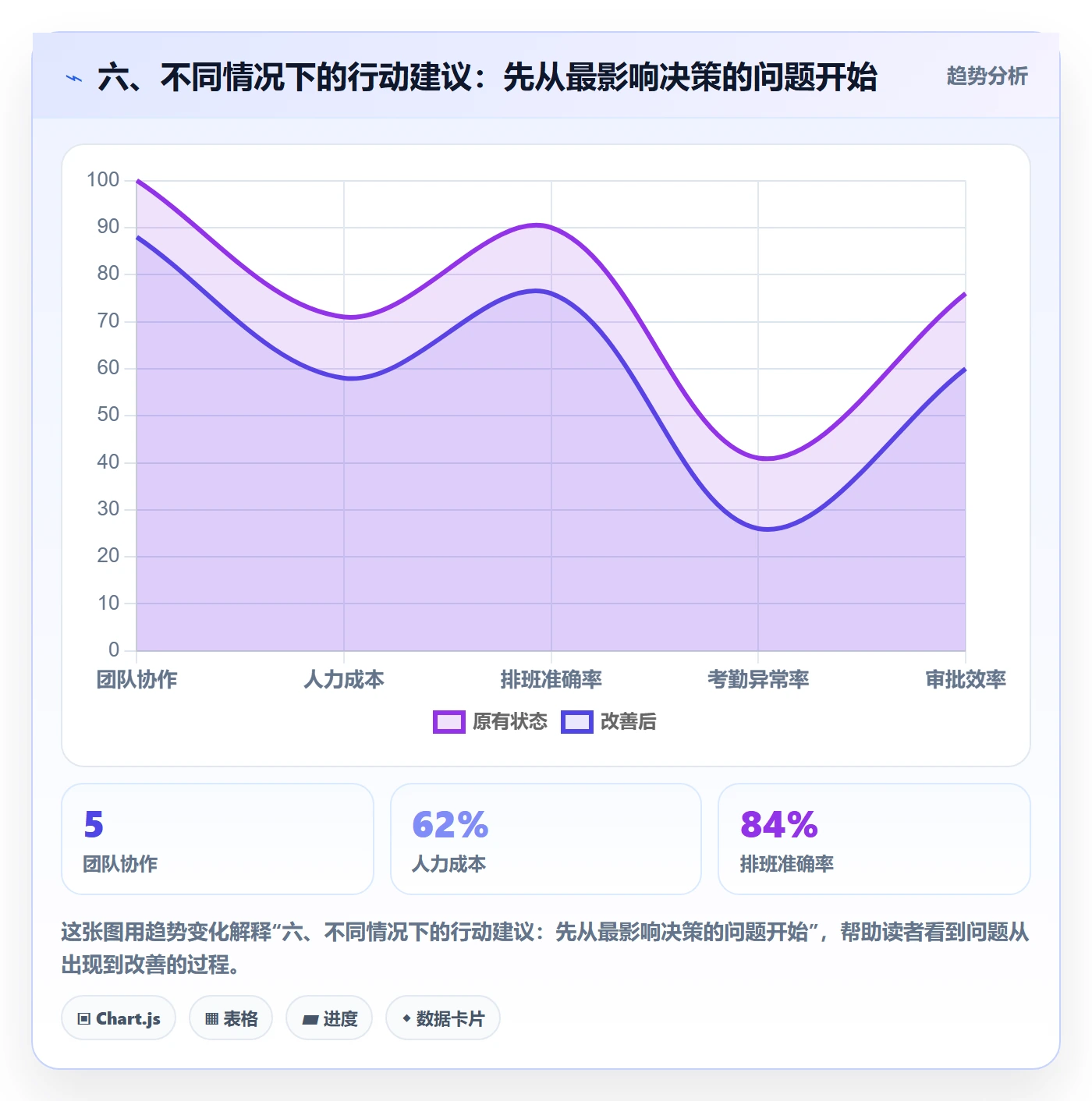Click the 0 y-axis tick label
This screenshot has width=1092, height=1101.
[x=114, y=650]
